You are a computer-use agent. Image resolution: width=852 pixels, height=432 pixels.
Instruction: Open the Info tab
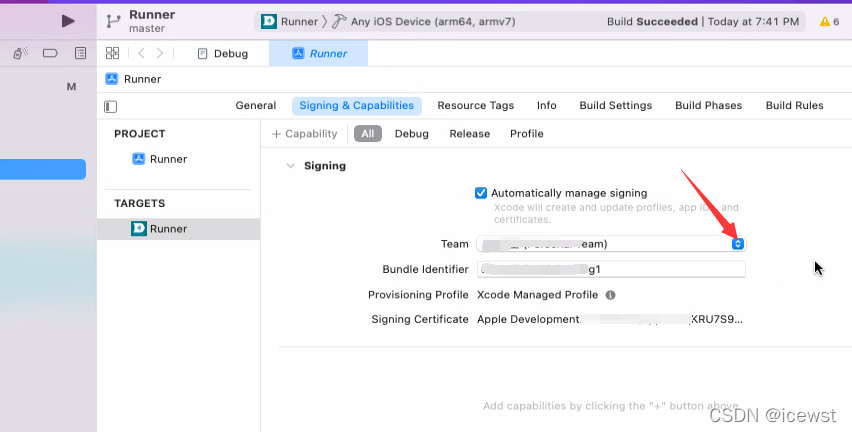point(547,105)
